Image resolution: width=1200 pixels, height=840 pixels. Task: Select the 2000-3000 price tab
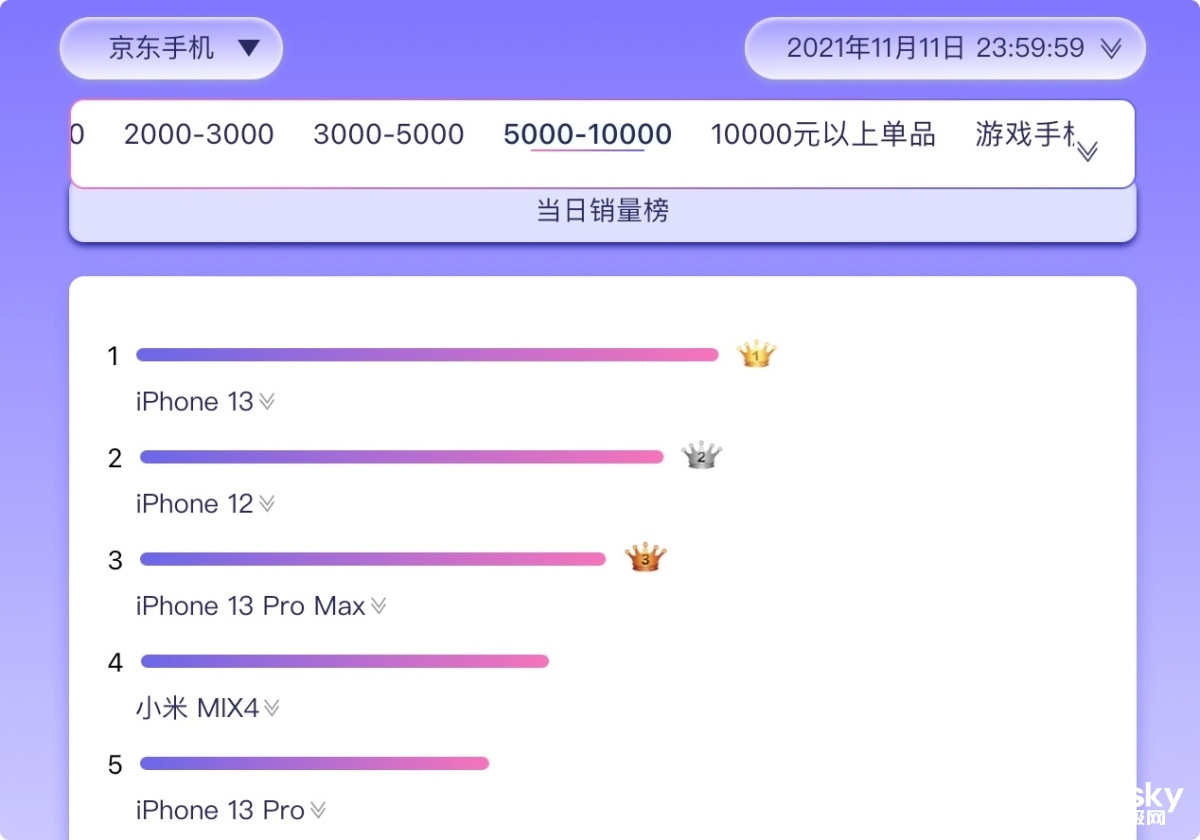(x=199, y=134)
